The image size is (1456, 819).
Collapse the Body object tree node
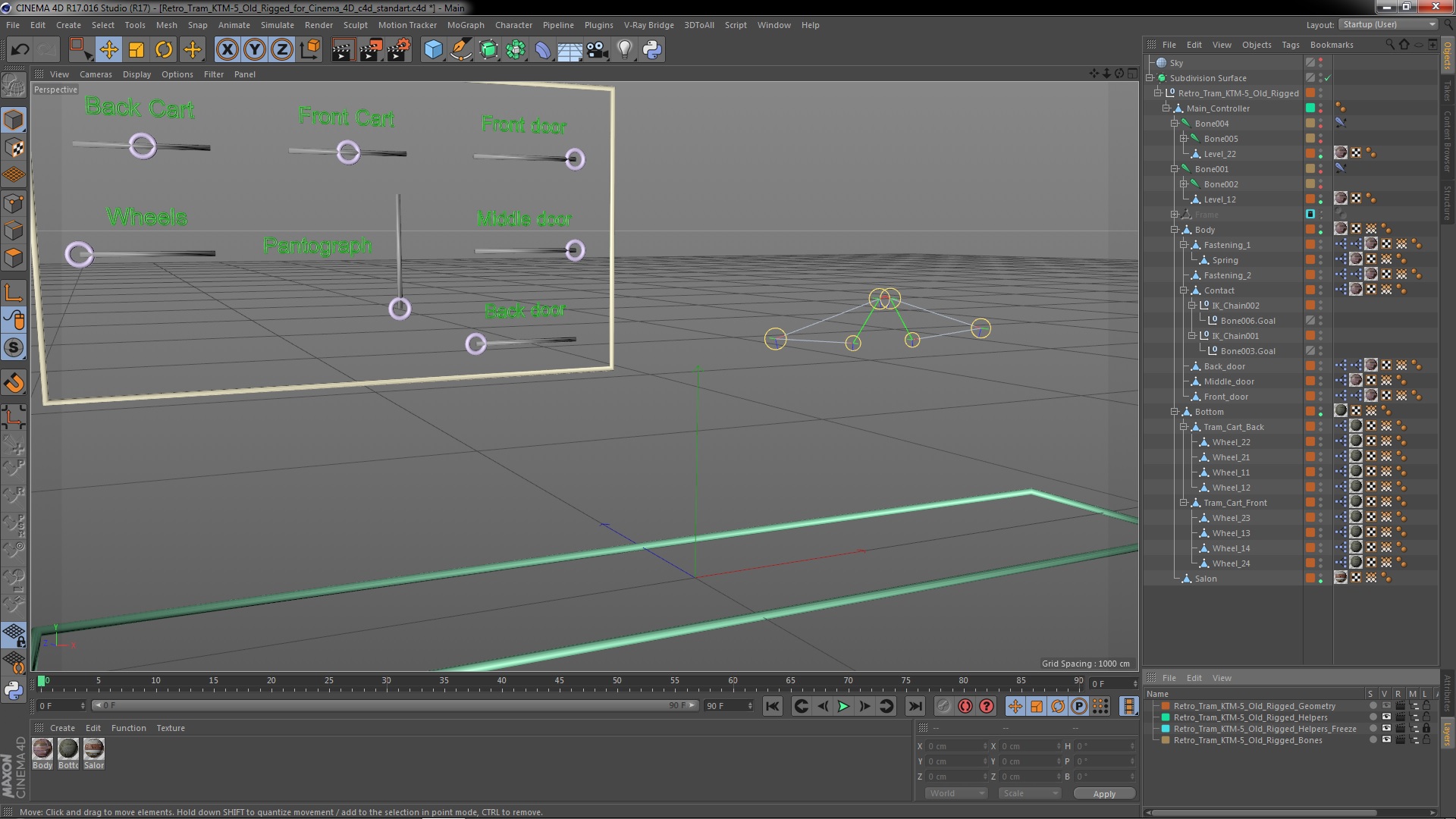coord(1175,230)
